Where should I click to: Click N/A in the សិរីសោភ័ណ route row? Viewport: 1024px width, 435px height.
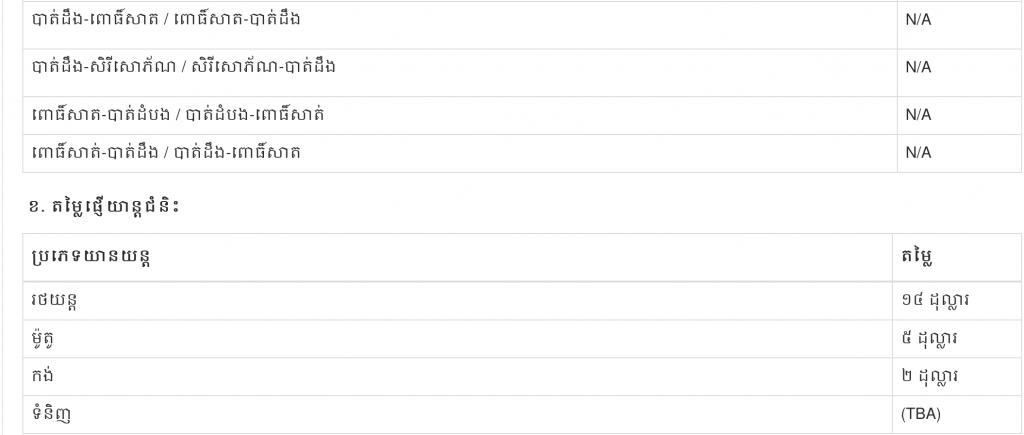pos(918,67)
